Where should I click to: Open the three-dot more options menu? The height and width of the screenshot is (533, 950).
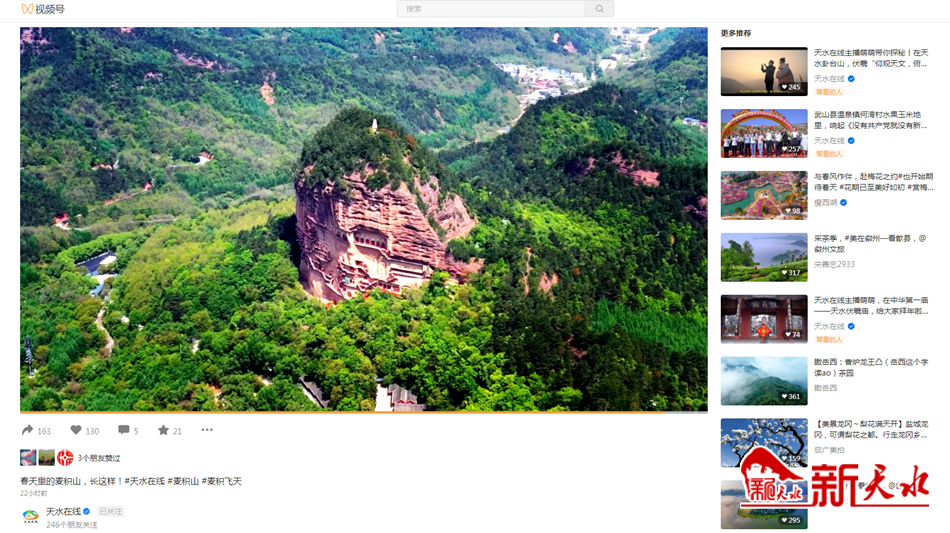click(207, 430)
